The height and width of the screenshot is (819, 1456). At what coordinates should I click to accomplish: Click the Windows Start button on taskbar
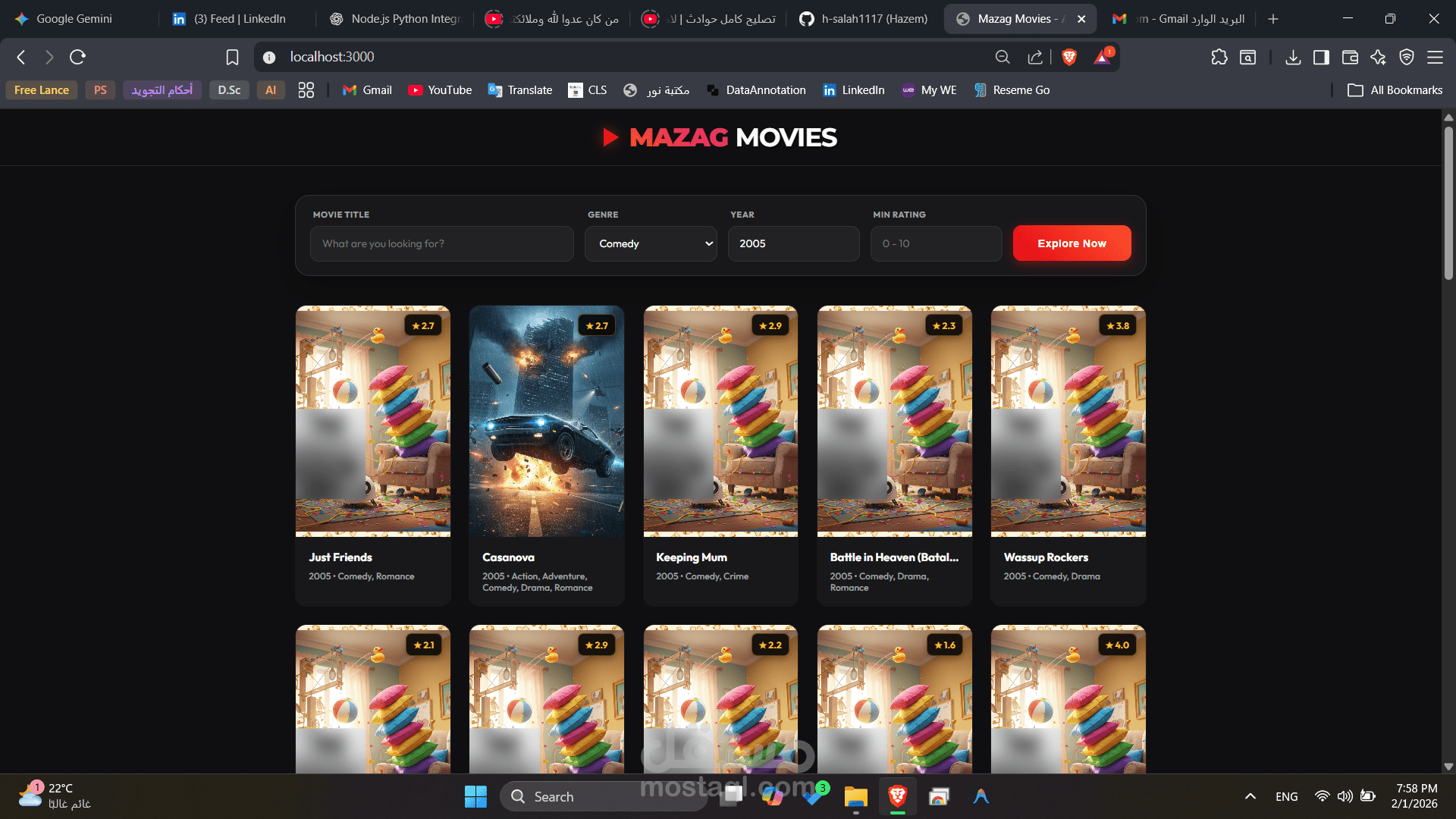click(475, 796)
